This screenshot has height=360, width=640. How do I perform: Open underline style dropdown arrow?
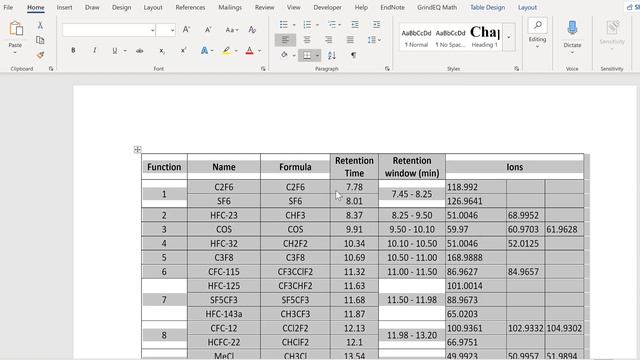click(125, 51)
